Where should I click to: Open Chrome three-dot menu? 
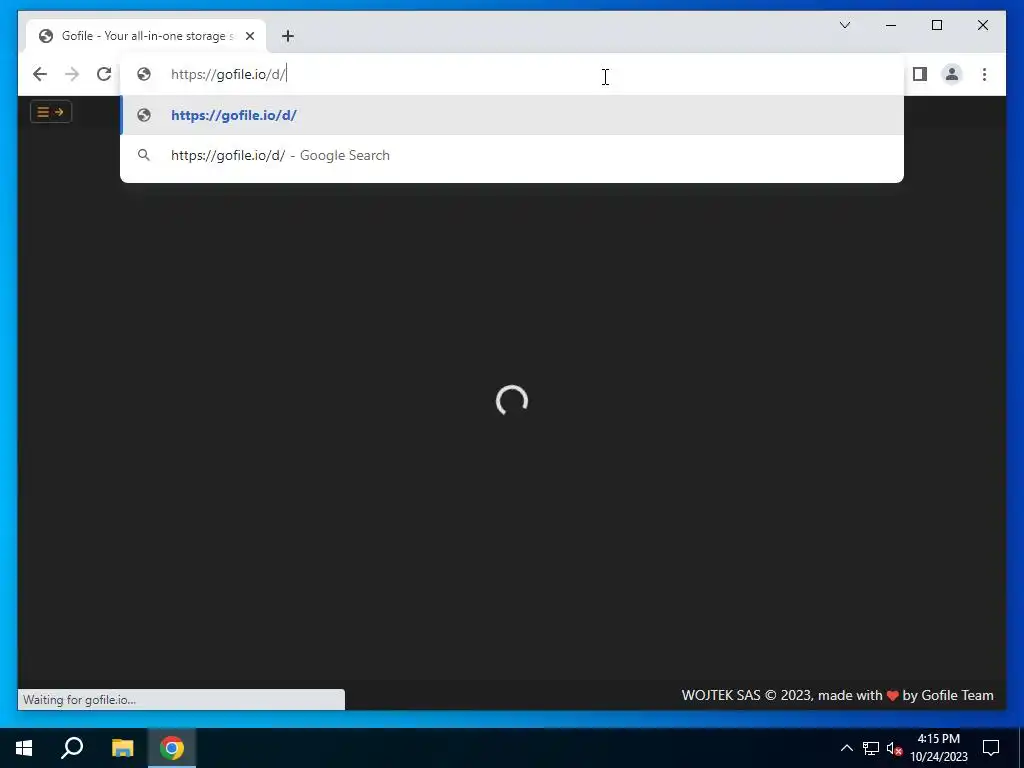984,74
